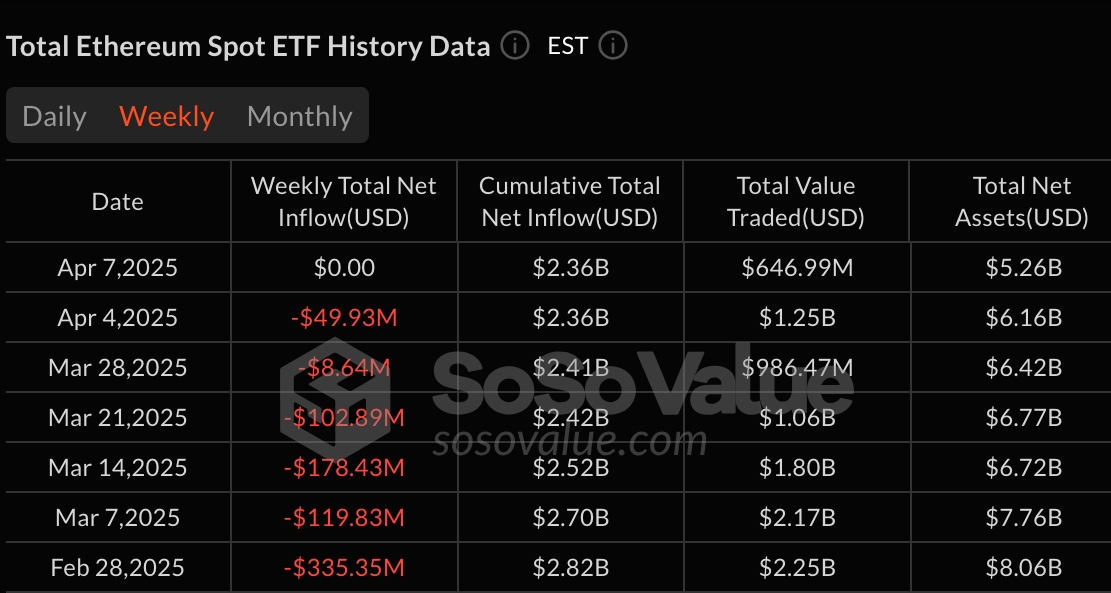Click the -$102.89M inflow cell
1111x593 pixels.
coord(344,417)
